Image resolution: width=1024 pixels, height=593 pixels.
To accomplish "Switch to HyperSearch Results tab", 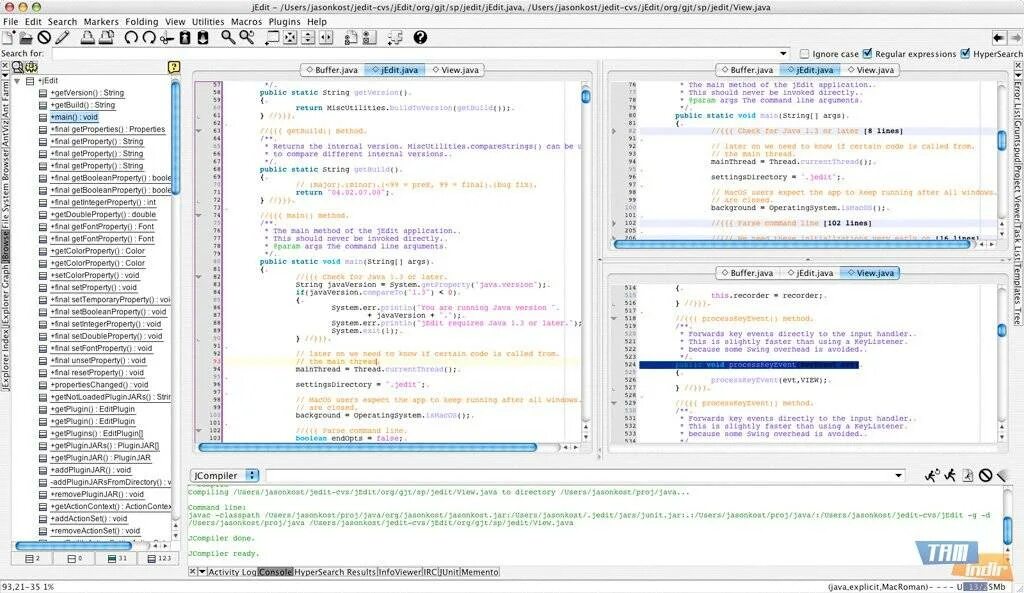I will (335, 572).
